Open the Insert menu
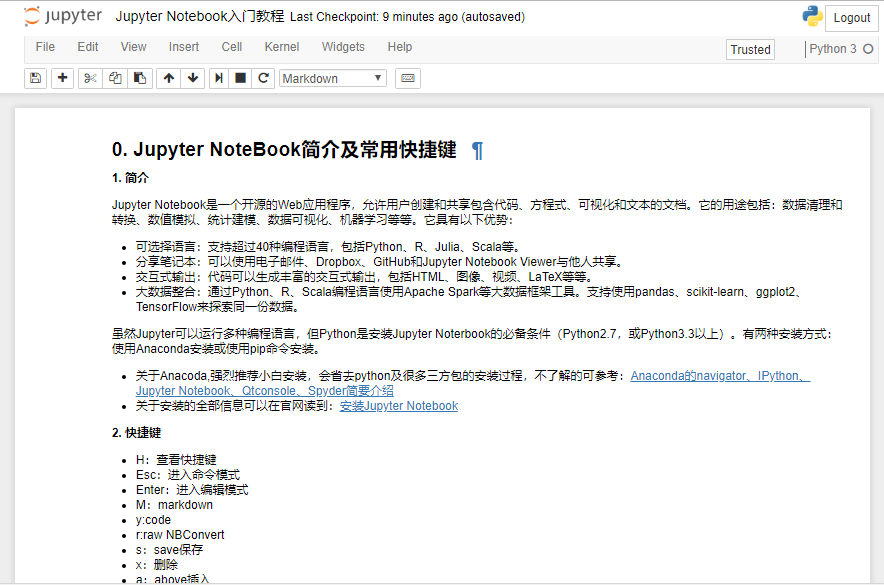 pyautogui.click(x=184, y=47)
